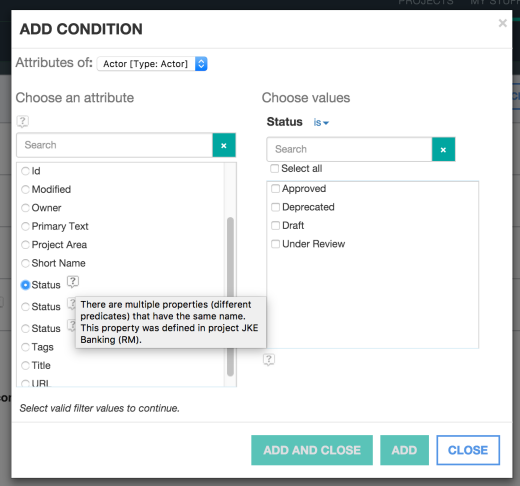Close dialog with top-right X icon
Image resolution: width=520 pixels, height=486 pixels.
[x=503, y=23]
